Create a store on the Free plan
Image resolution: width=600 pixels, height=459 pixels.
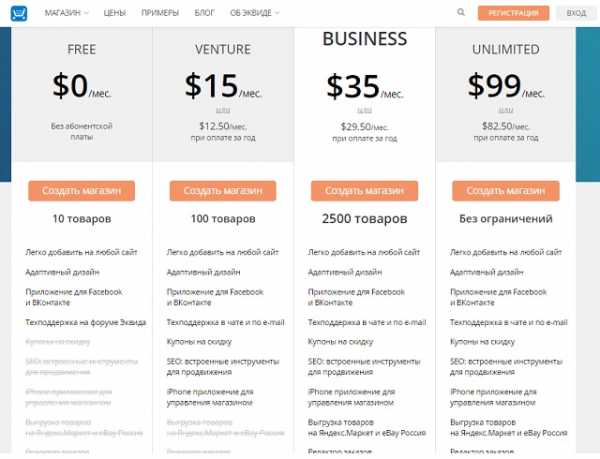coord(82,190)
